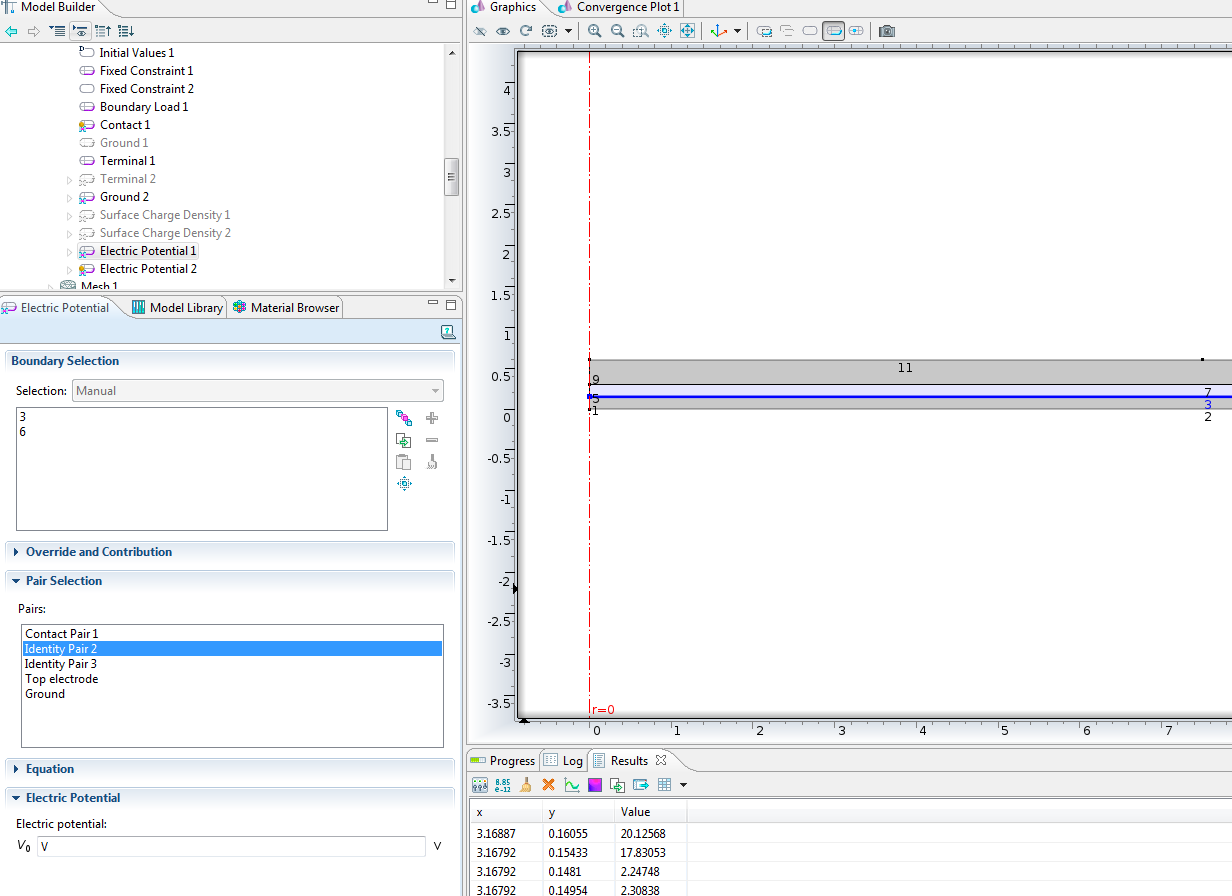This screenshot has height=896, width=1232.
Task: Select Boundary Load 1 in model tree
Action: 144,107
